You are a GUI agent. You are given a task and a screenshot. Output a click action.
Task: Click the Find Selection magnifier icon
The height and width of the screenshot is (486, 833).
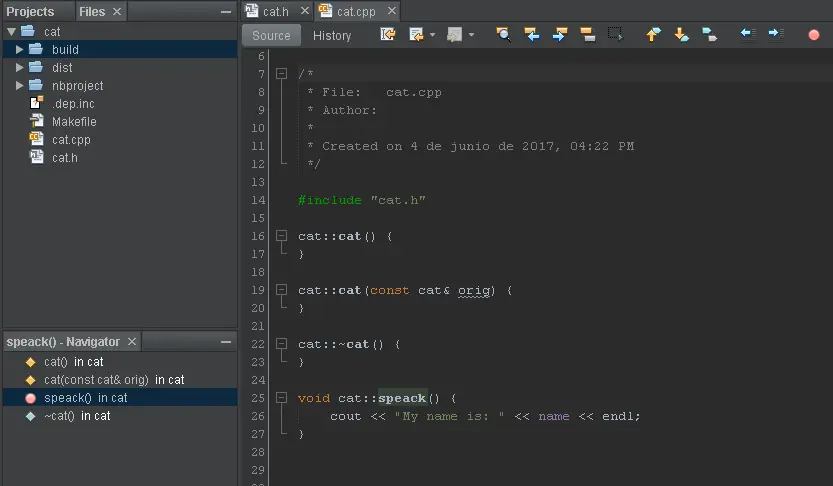click(x=503, y=35)
